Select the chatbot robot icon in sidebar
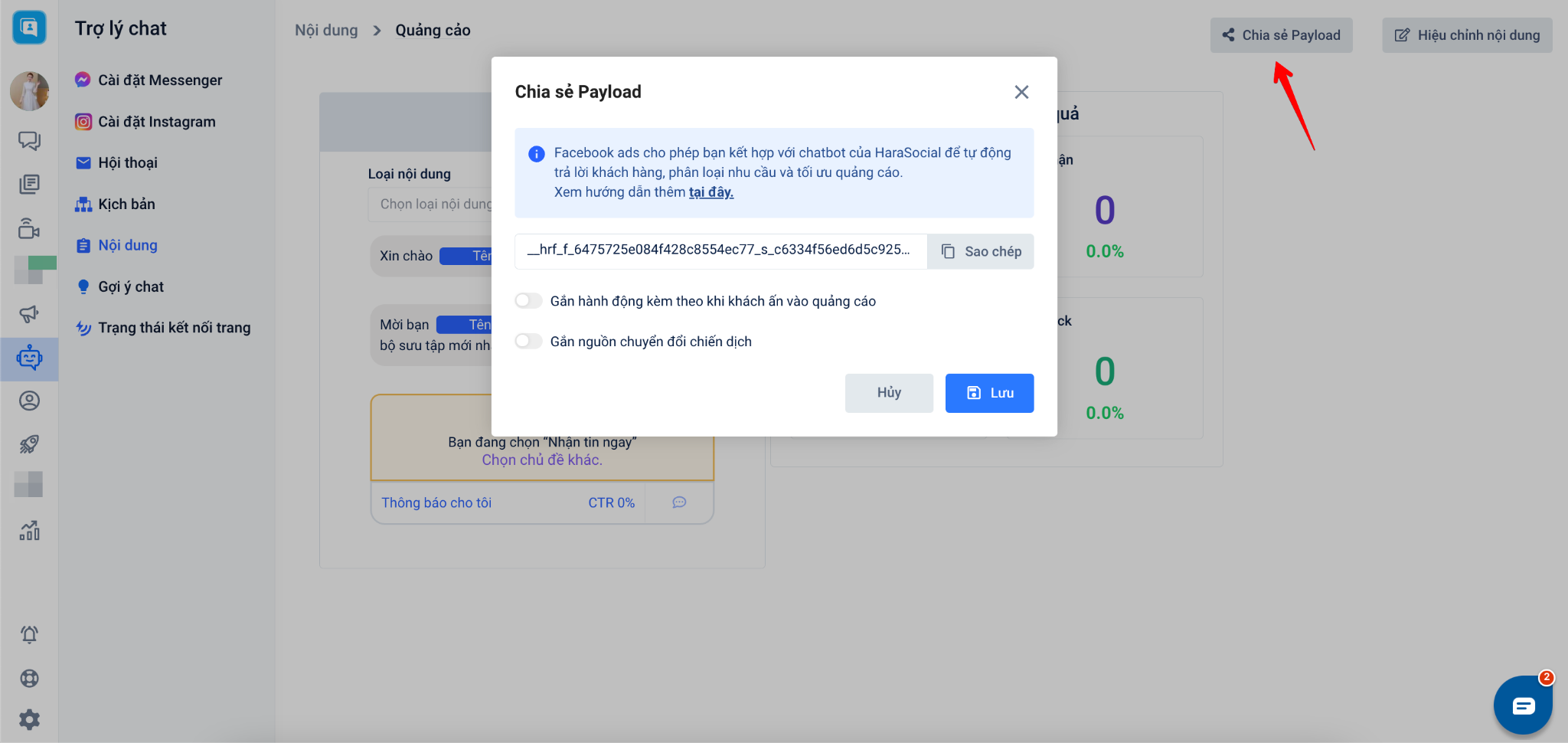The height and width of the screenshot is (743, 1568). (x=29, y=358)
